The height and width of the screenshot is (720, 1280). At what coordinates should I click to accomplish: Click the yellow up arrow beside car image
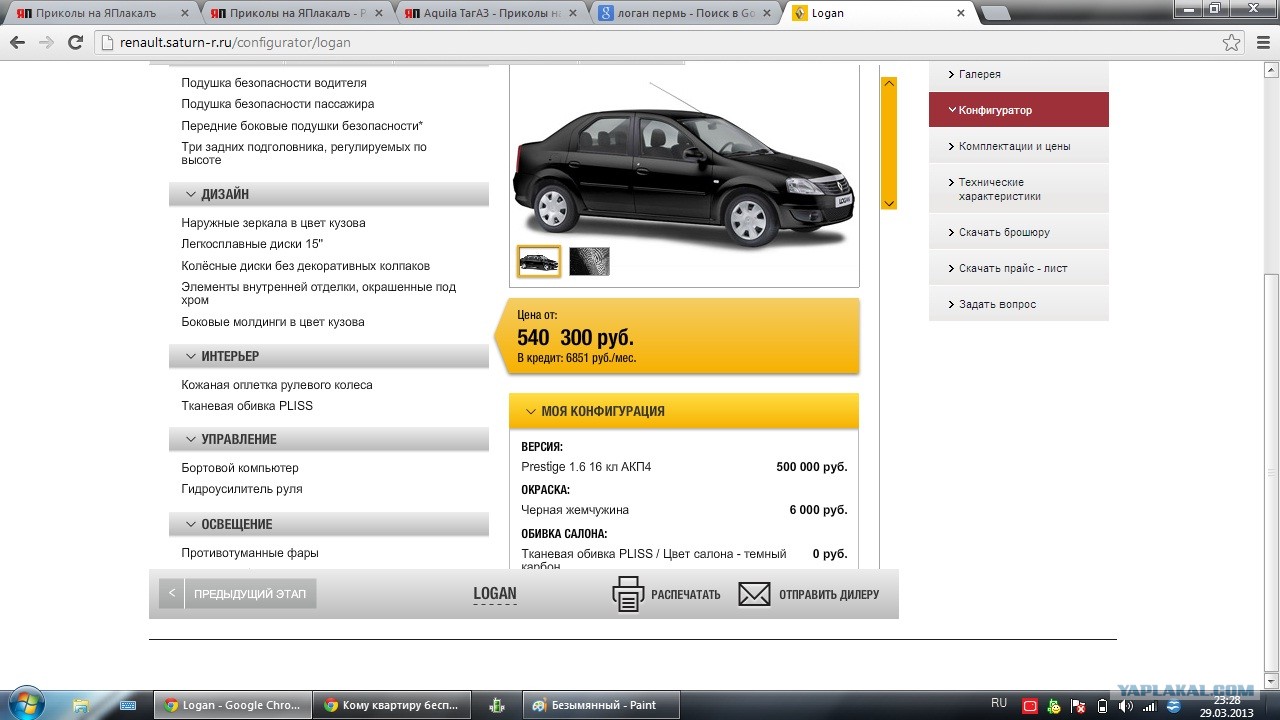click(889, 84)
